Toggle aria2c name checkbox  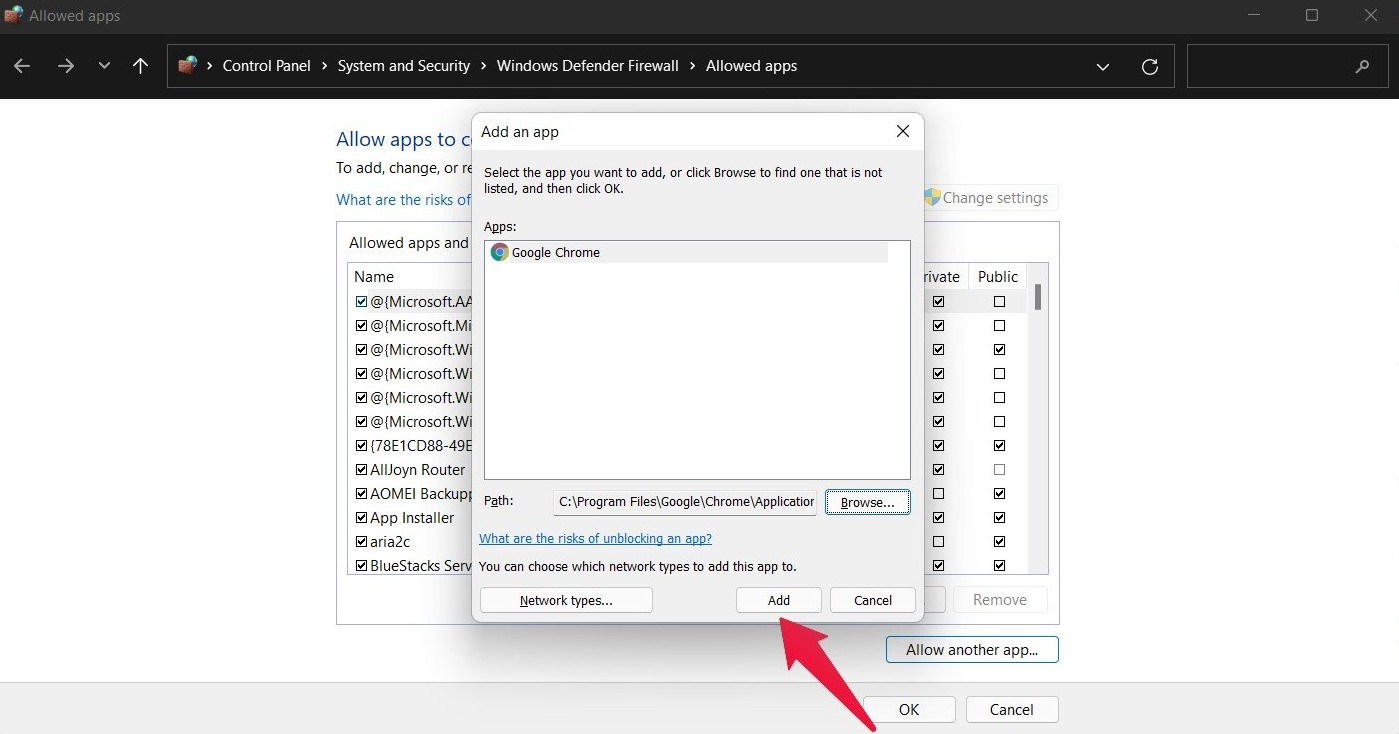(x=361, y=542)
